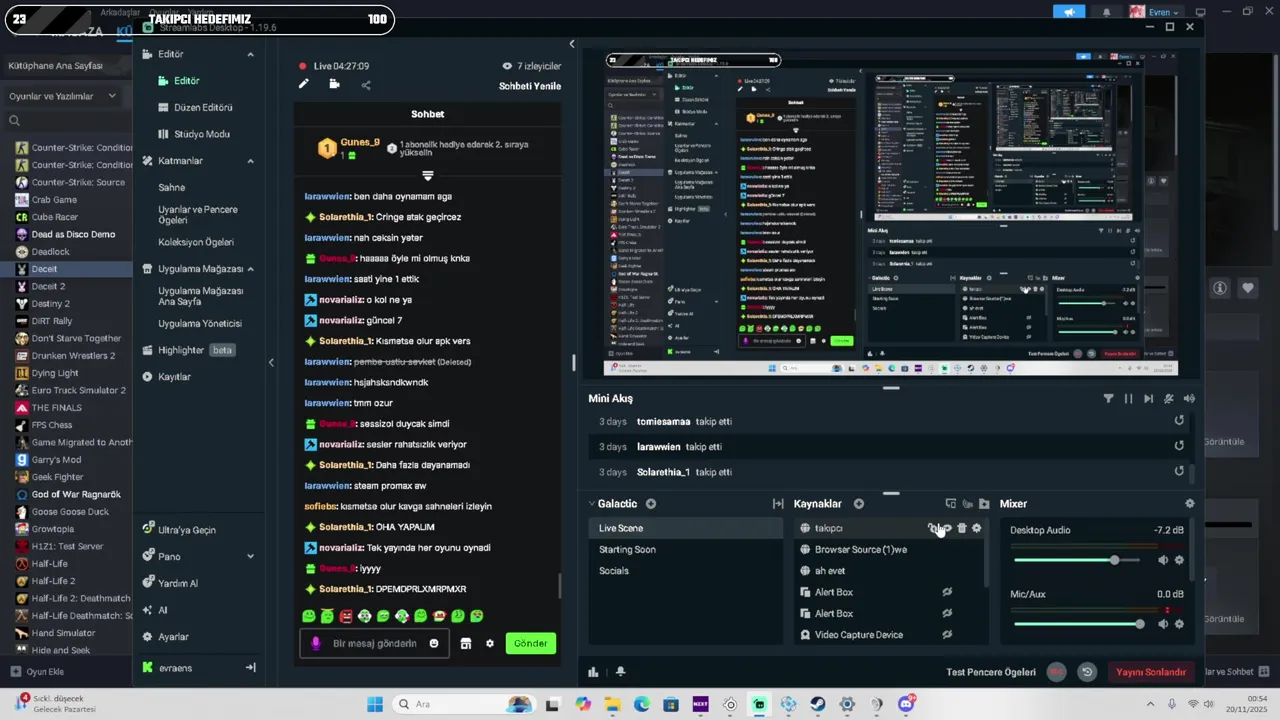Collapse the sidebar with middle chevron arrow
The image size is (1280, 720).
tap(271, 362)
